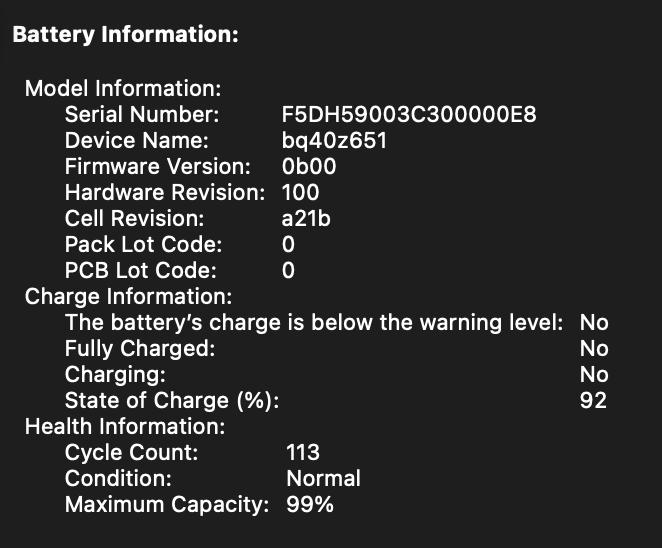Click the Charging status value No
This screenshot has height=548, width=662.
594,374
